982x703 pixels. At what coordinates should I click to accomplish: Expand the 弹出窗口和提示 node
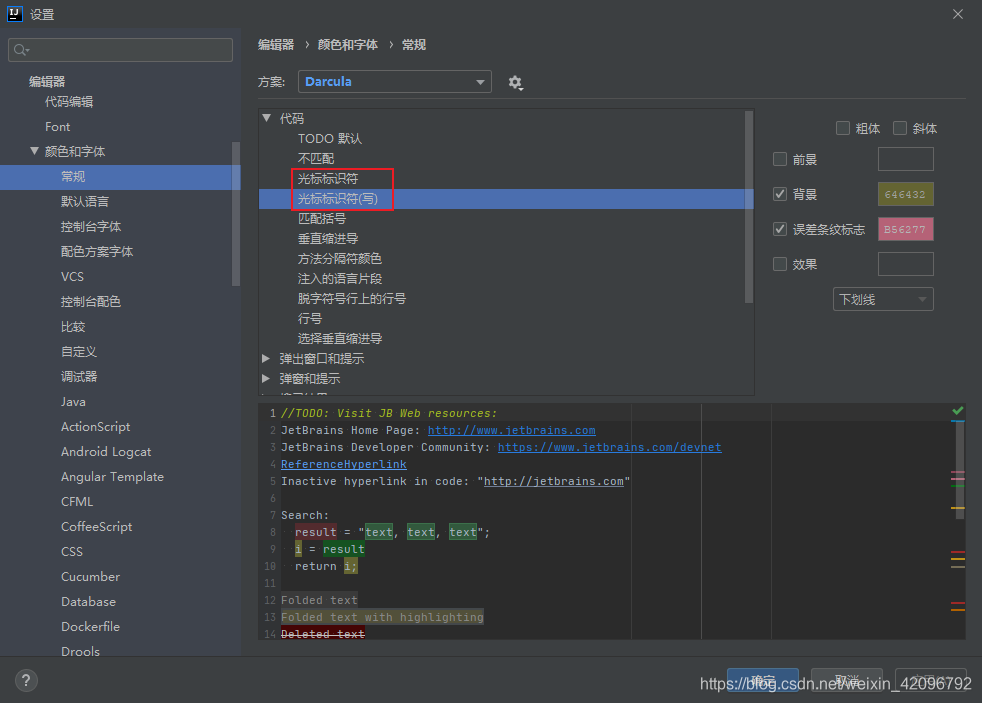(x=266, y=358)
